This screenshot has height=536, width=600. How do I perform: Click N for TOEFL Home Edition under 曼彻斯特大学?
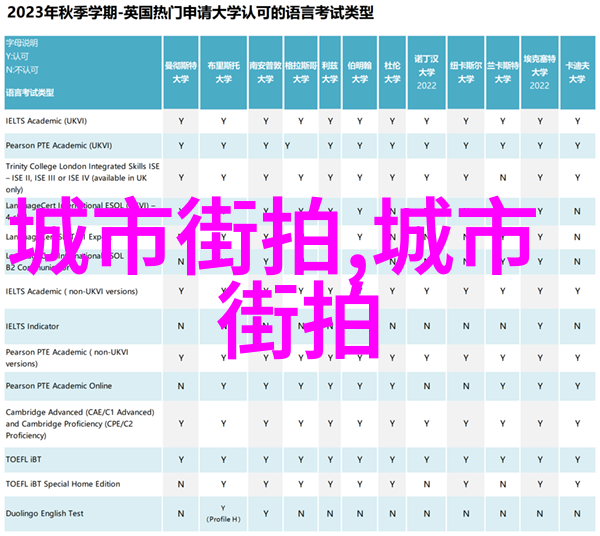pyautogui.click(x=181, y=484)
